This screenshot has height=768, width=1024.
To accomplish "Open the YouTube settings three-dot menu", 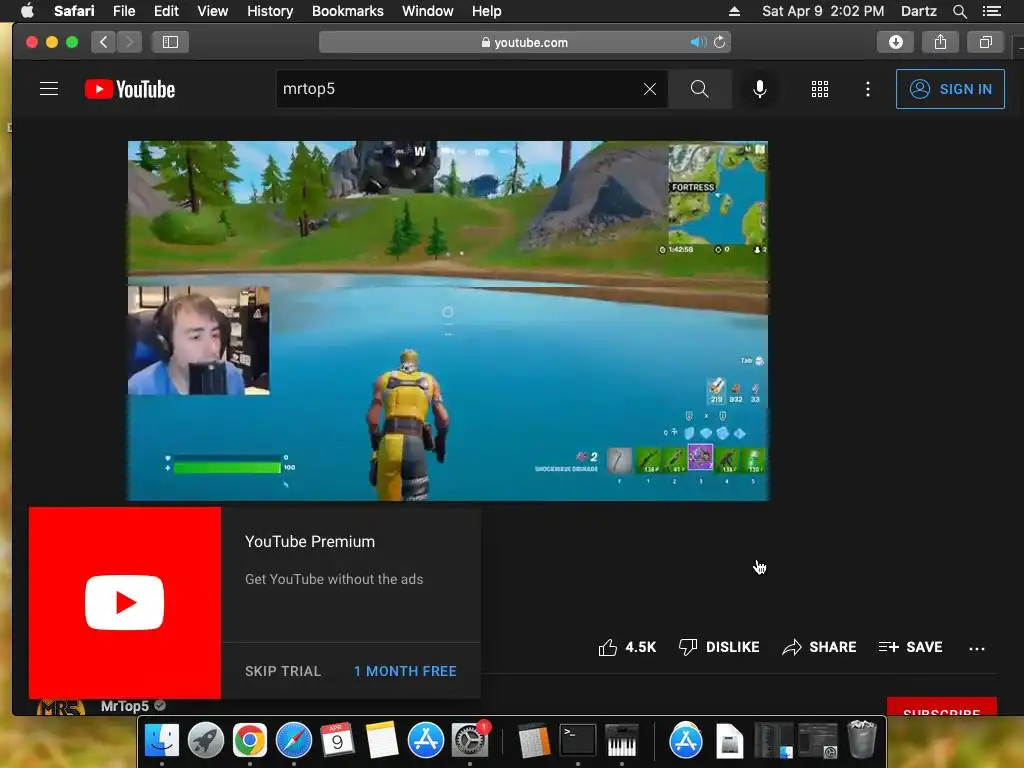I will coord(867,89).
